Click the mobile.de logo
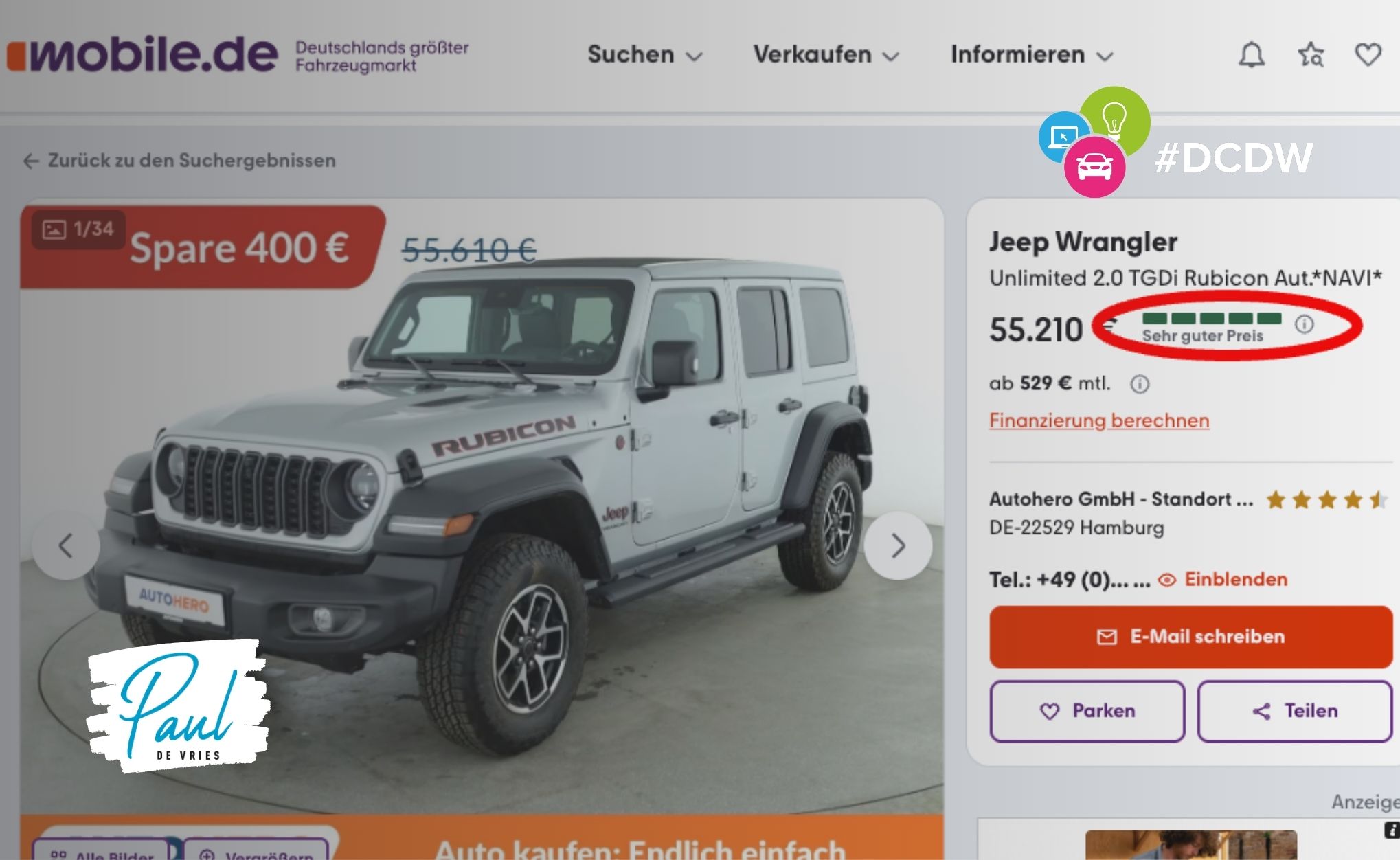The height and width of the screenshot is (860, 1400). (x=142, y=54)
